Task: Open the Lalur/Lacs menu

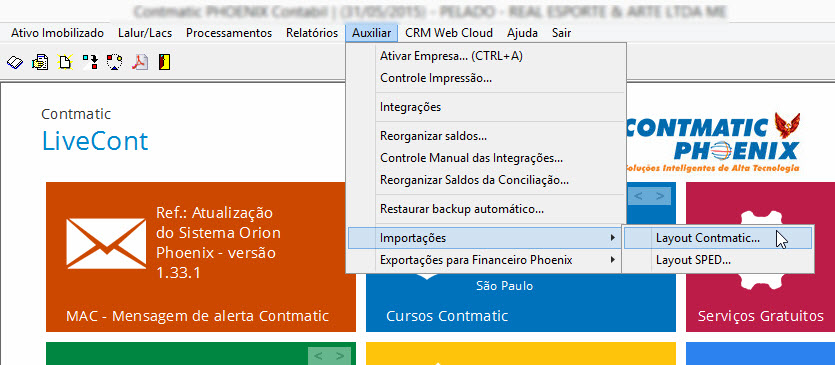Action: [145, 33]
